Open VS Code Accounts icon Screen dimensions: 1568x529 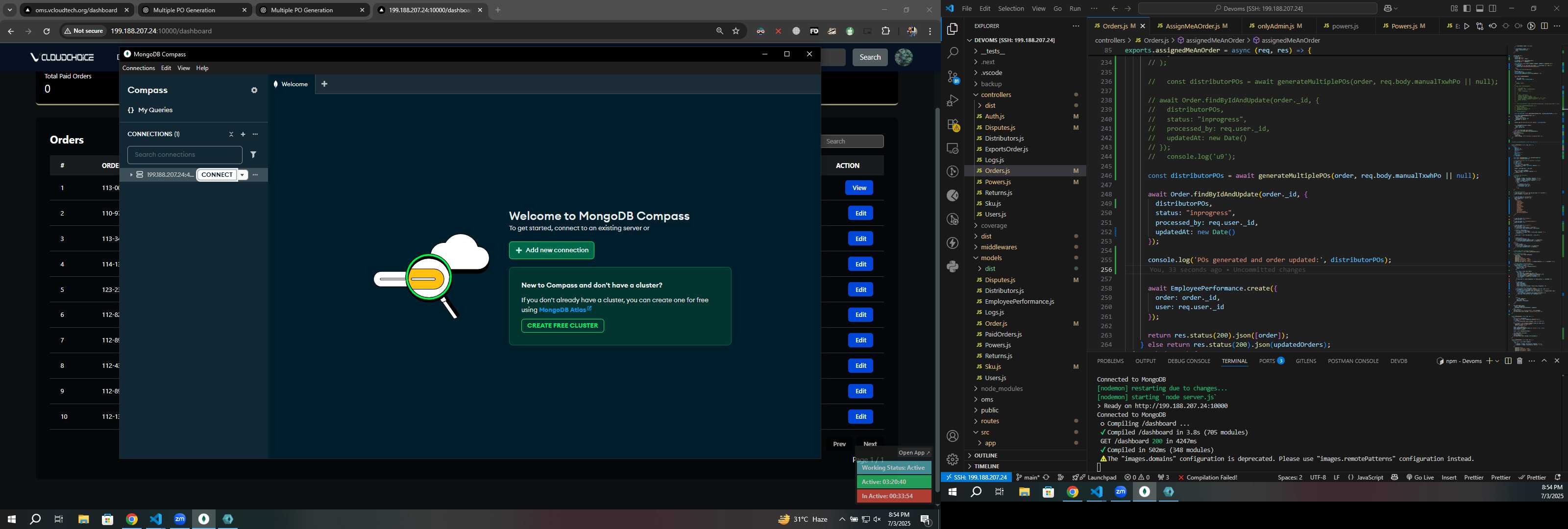(953, 436)
